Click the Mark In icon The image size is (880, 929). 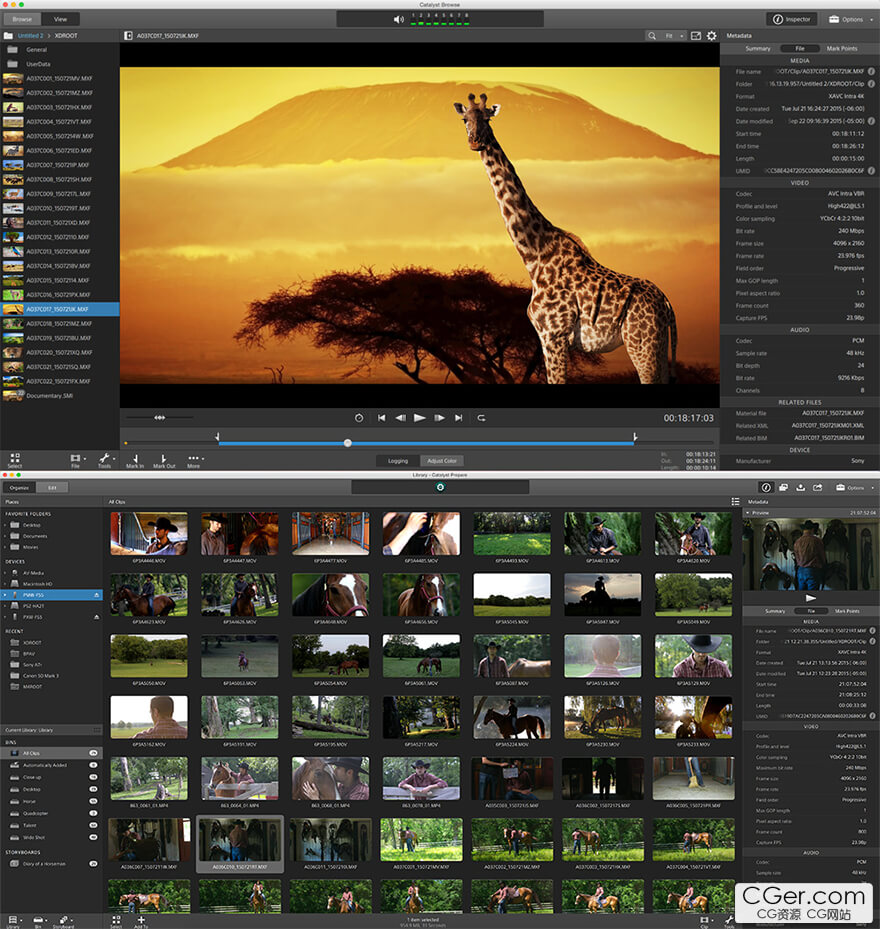tap(135, 461)
